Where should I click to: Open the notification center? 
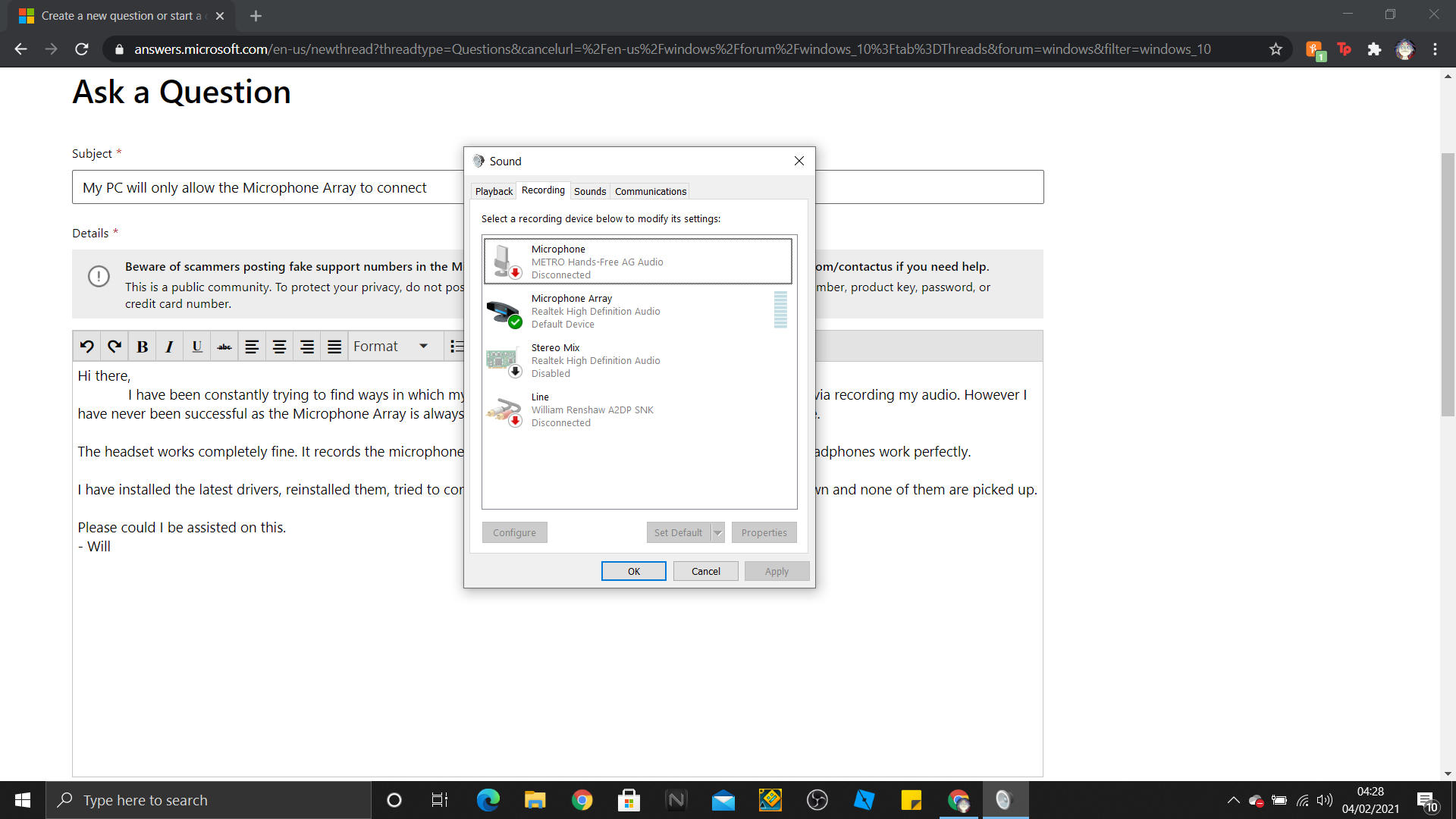1426,800
